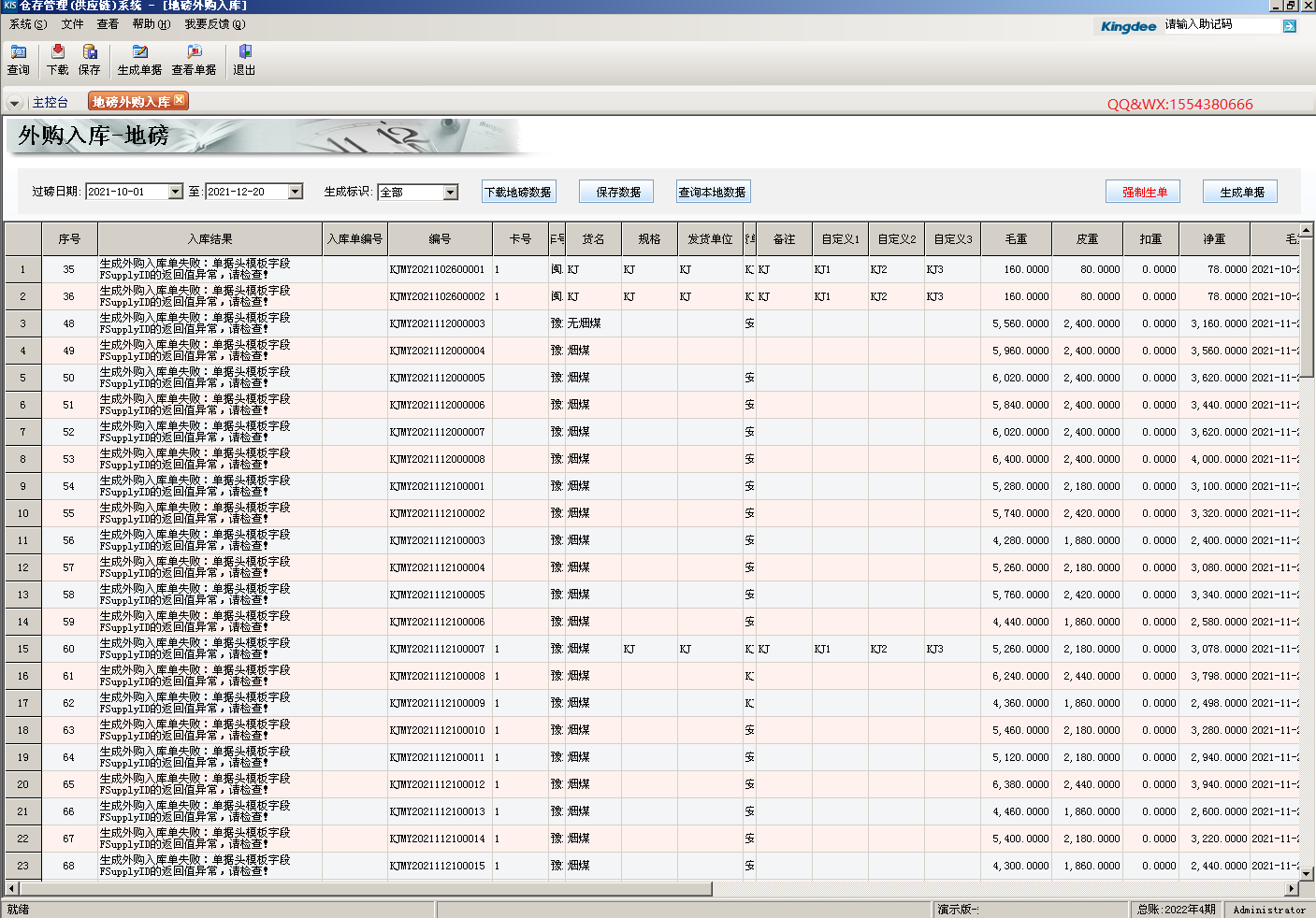Click the vertical scrollbar down arrow
The height and width of the screenshot is (918, 1316).
click(1307, 873)
